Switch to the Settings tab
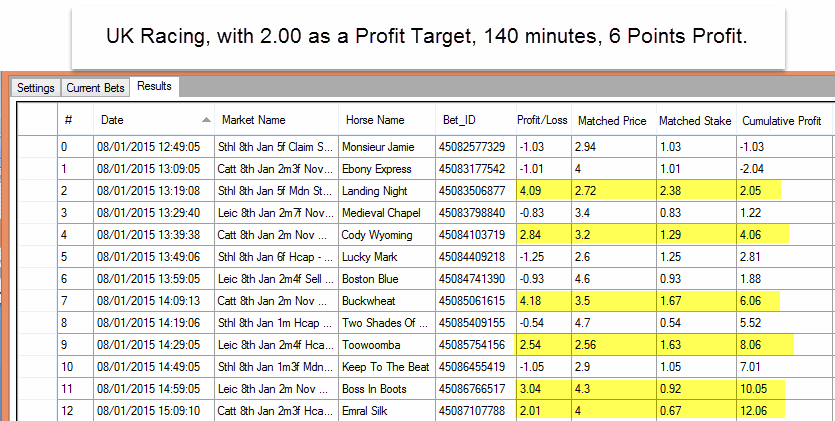 coord(36,88)
